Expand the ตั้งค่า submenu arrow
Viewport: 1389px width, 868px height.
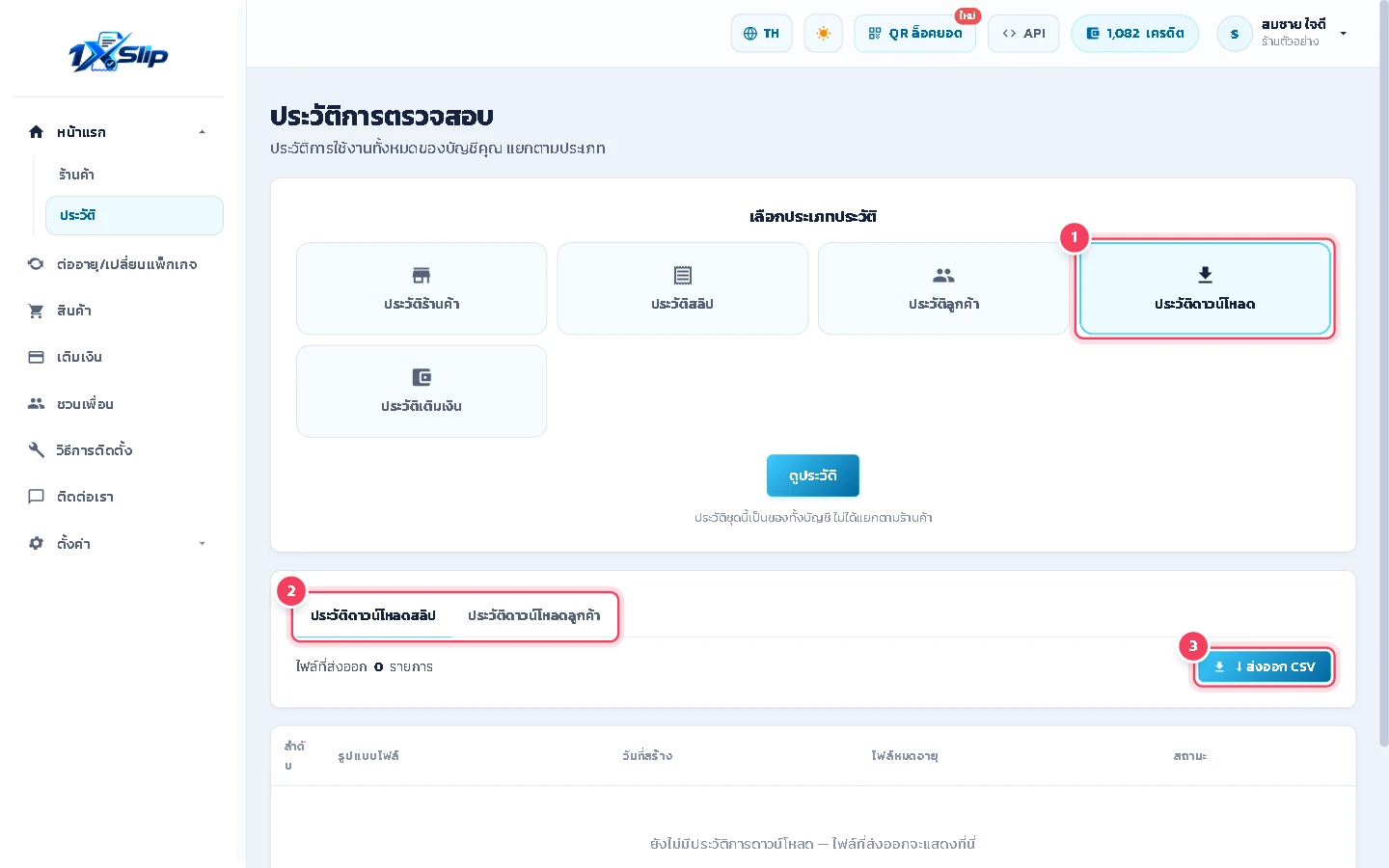[x=202, y=544]
